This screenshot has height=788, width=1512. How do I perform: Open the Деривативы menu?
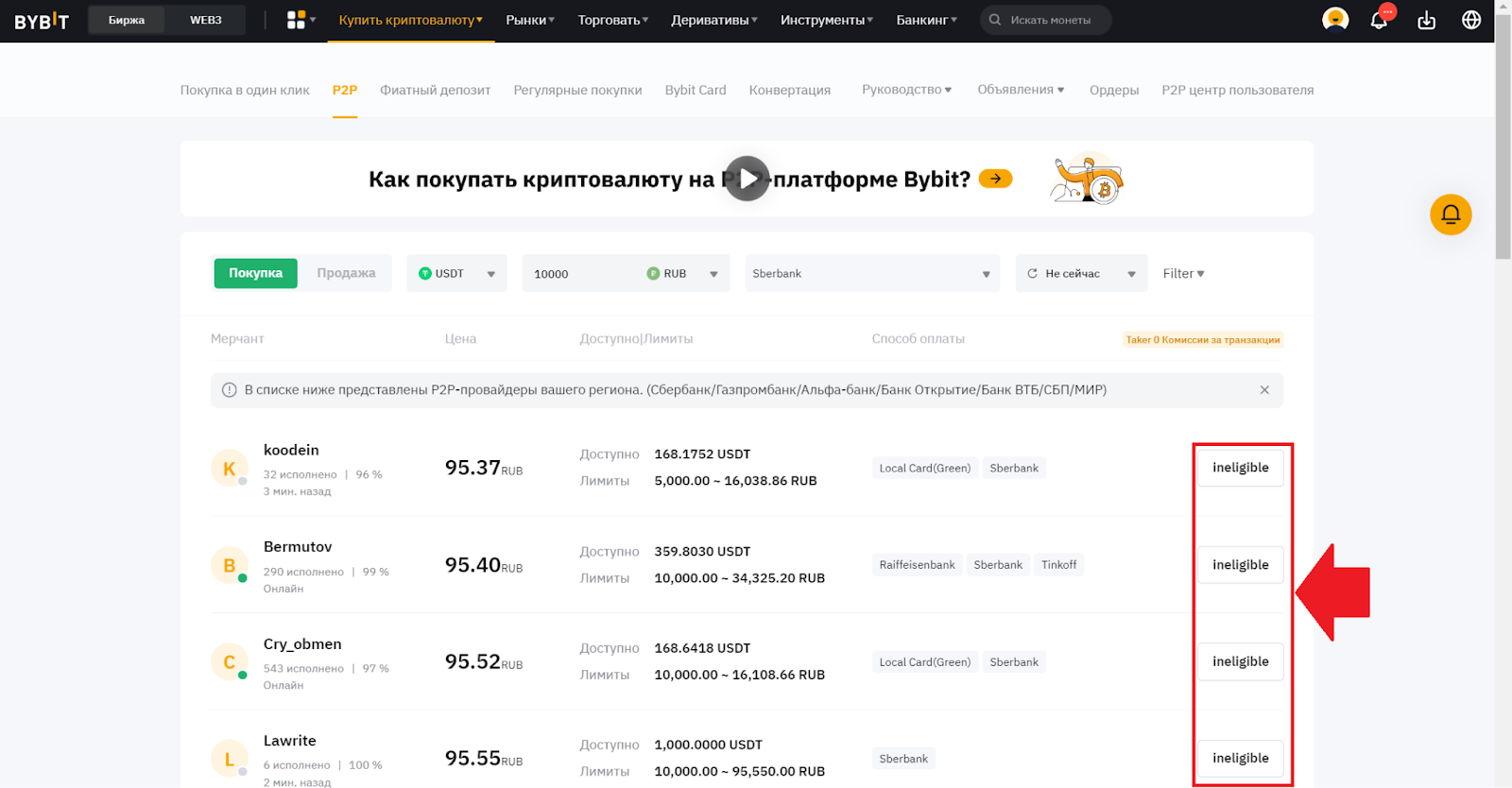[x=714, y=20]
